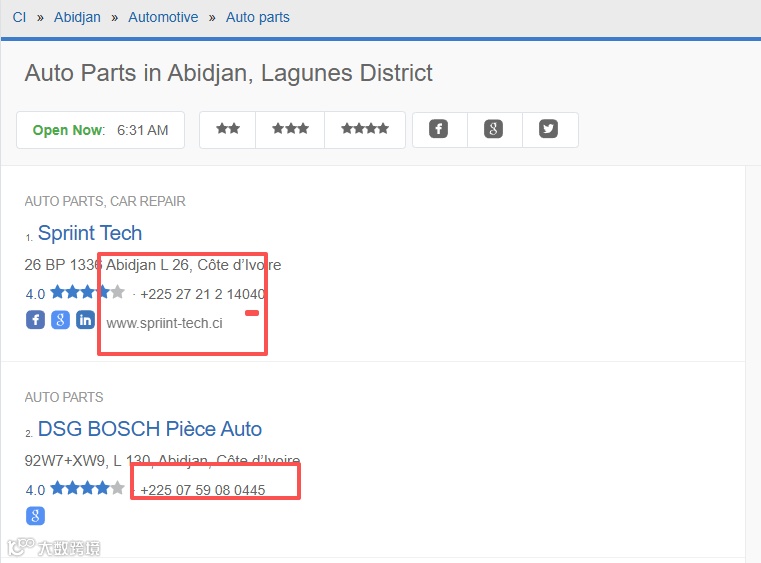Filter by three-star rating
761x563 pixels.
click(x=290, y=129)
